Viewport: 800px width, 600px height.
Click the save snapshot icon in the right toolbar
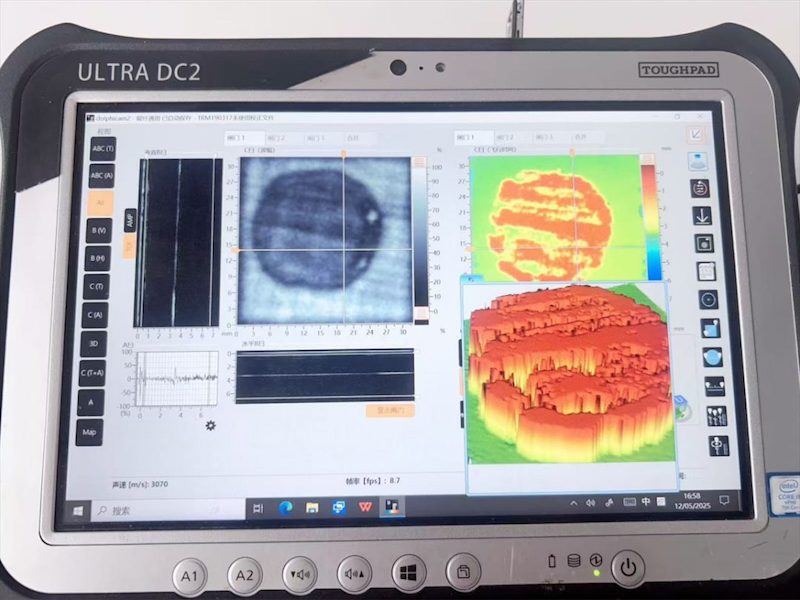704,244
